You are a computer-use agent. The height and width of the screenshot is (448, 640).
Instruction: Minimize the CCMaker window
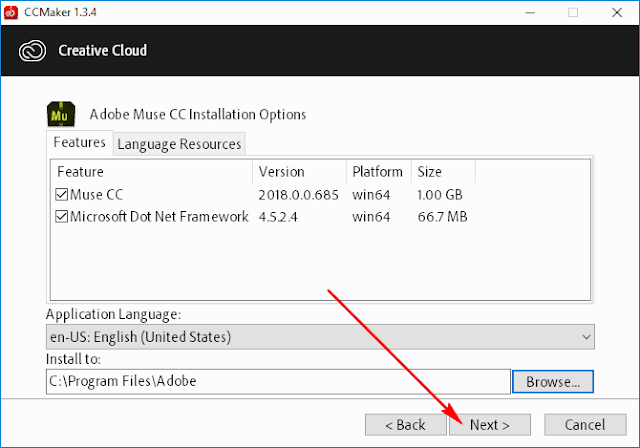click(x=530, y=13)
